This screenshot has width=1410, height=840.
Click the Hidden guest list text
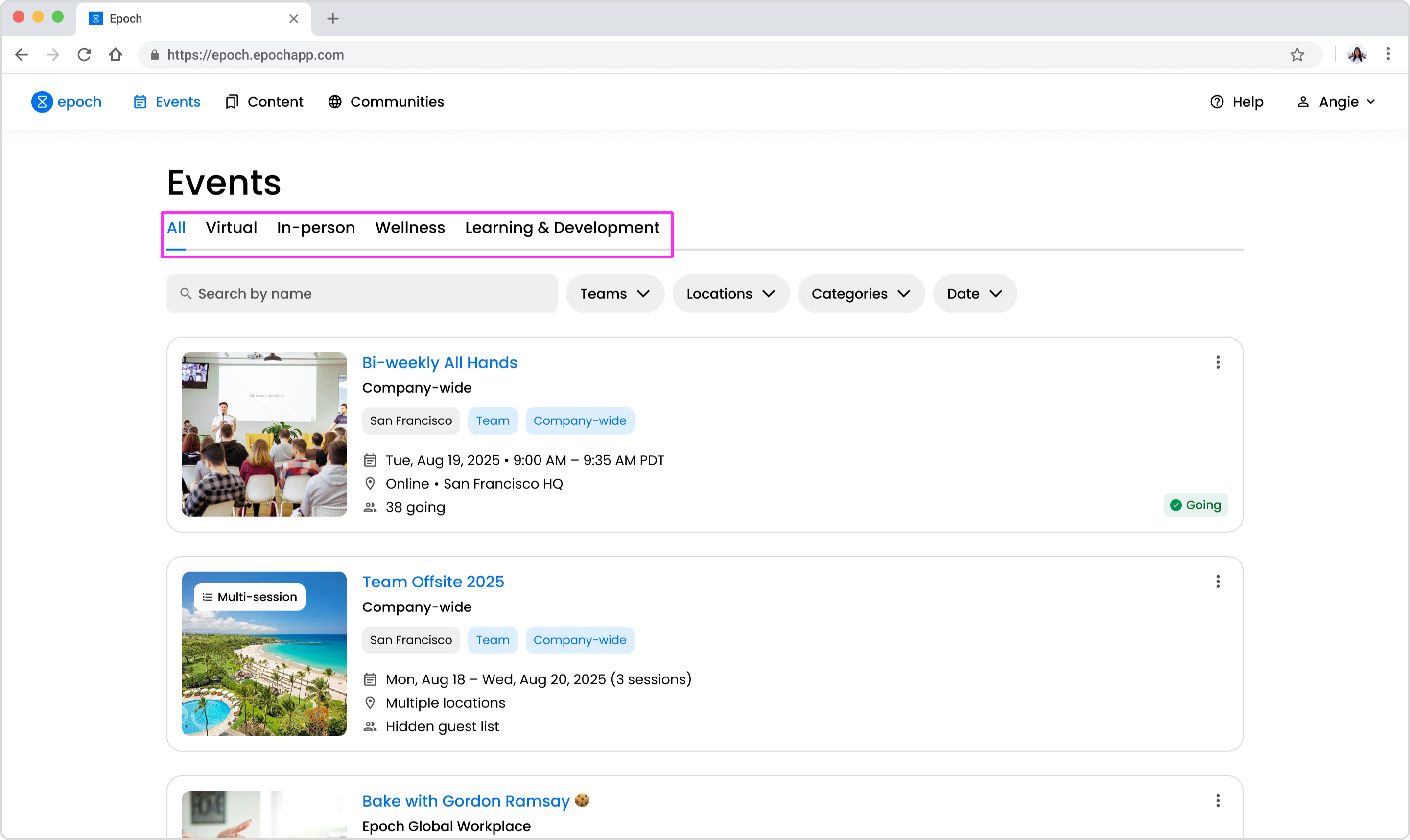tap(442, 726)
